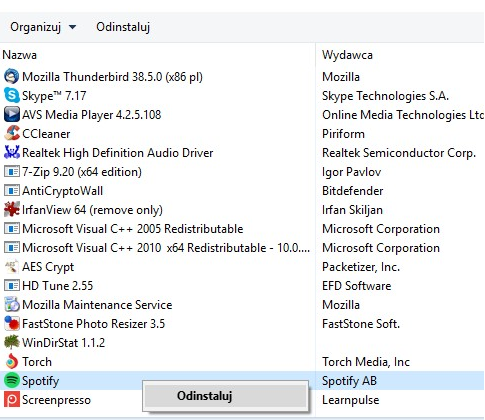Click publisher Torch Media, Inc
This screenshot has width=485, height=420.
click(x=366, y=362)
